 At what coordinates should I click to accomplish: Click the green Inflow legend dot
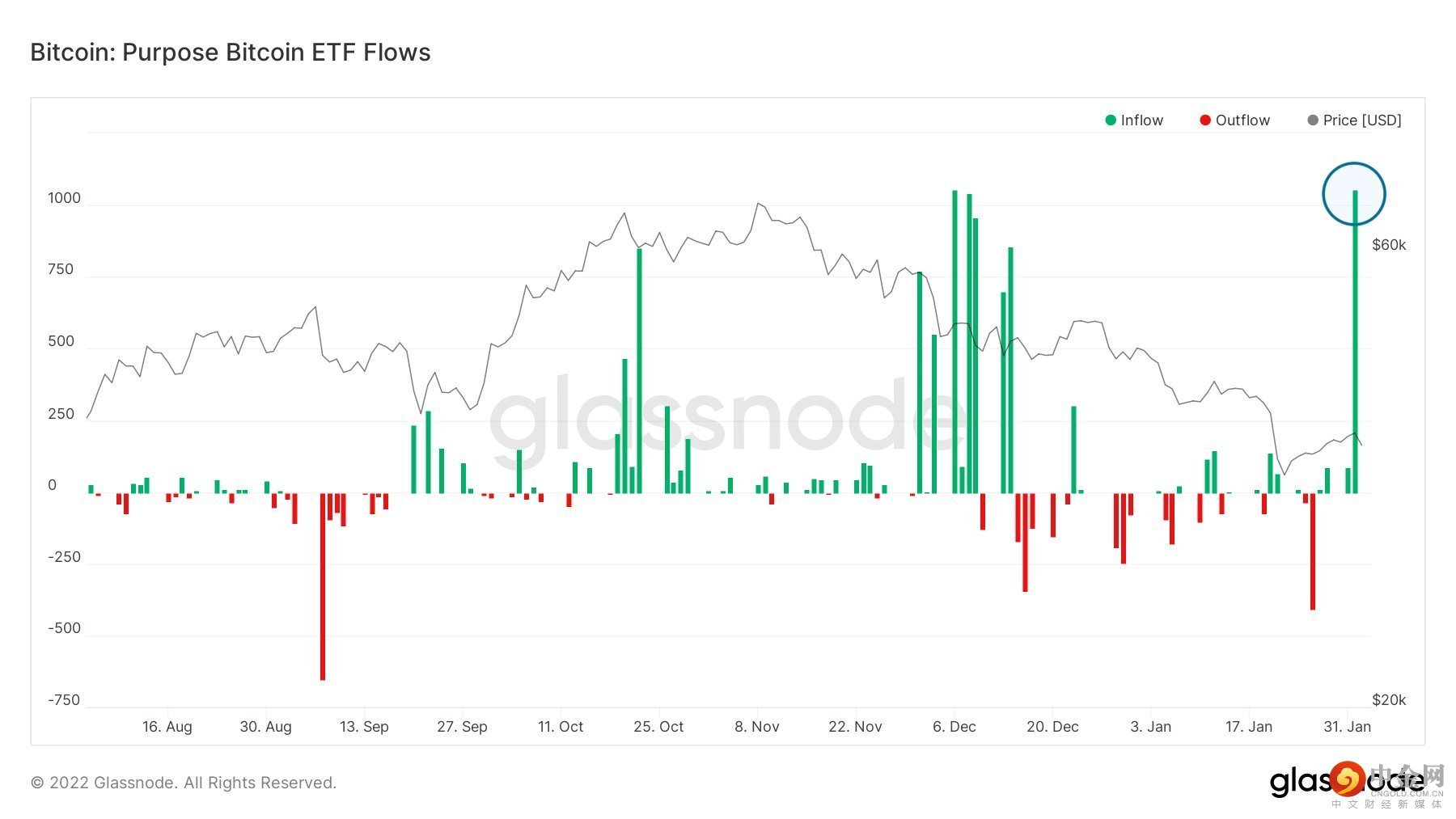coord(1111,120)
